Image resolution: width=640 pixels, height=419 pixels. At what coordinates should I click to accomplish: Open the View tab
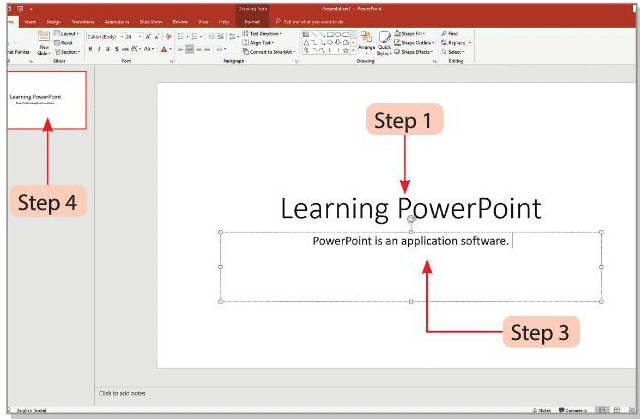coord(203,22)
